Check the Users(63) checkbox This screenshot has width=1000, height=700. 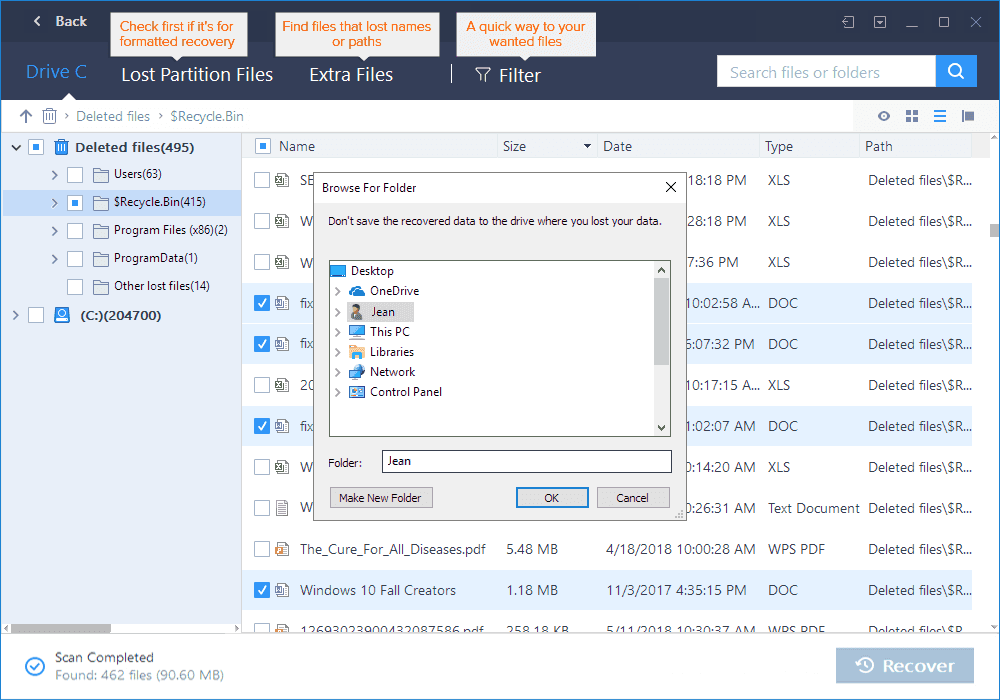[x=75, y=175]
